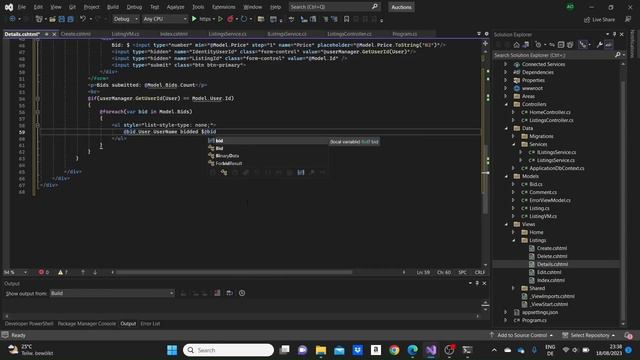Image resolution: width=640 pixels, height=360 pixels.
Task: Click Collapse All icon in Solution Explorer toolbar
Action: [x=561, y=44]
